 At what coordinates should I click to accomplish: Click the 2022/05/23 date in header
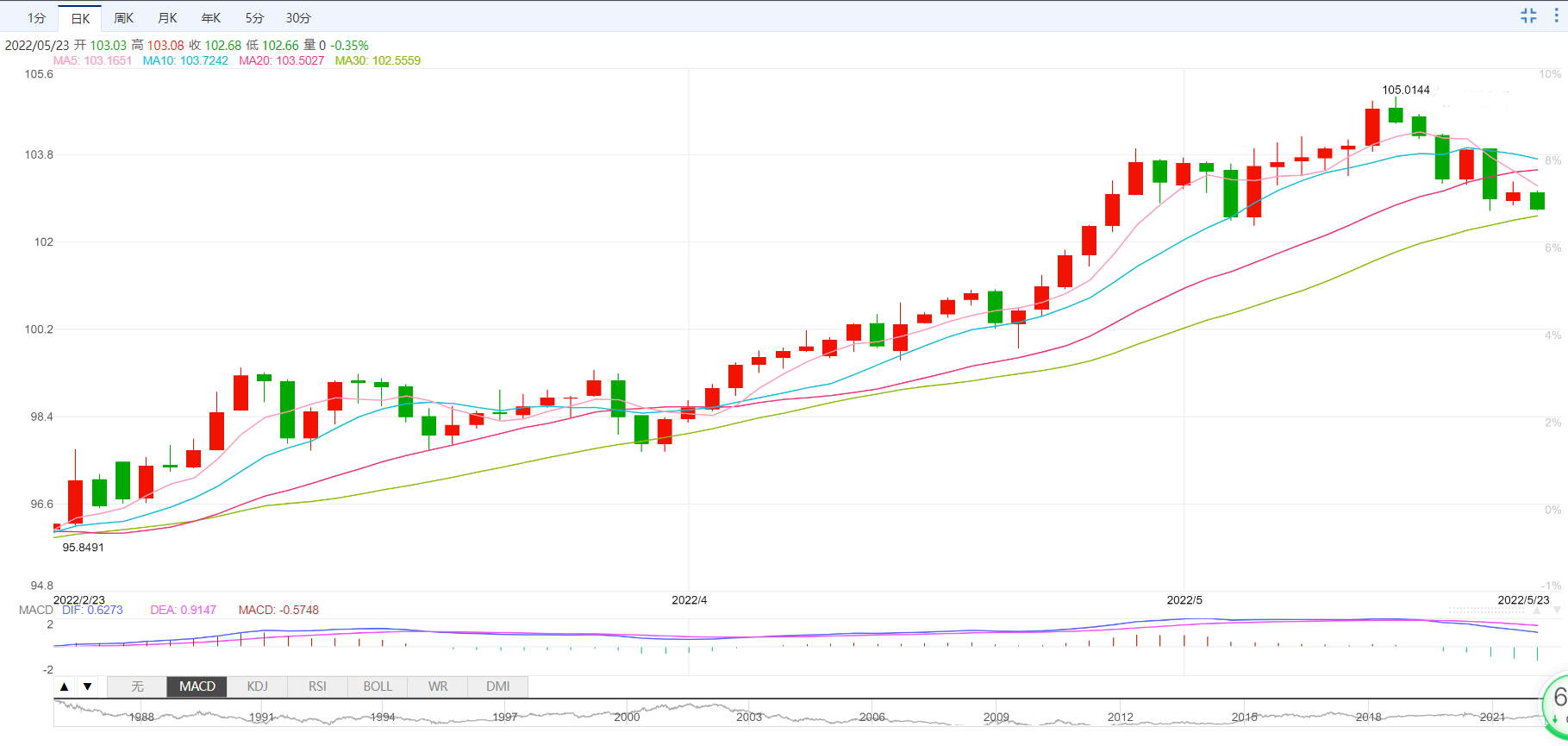pos(37,45)
